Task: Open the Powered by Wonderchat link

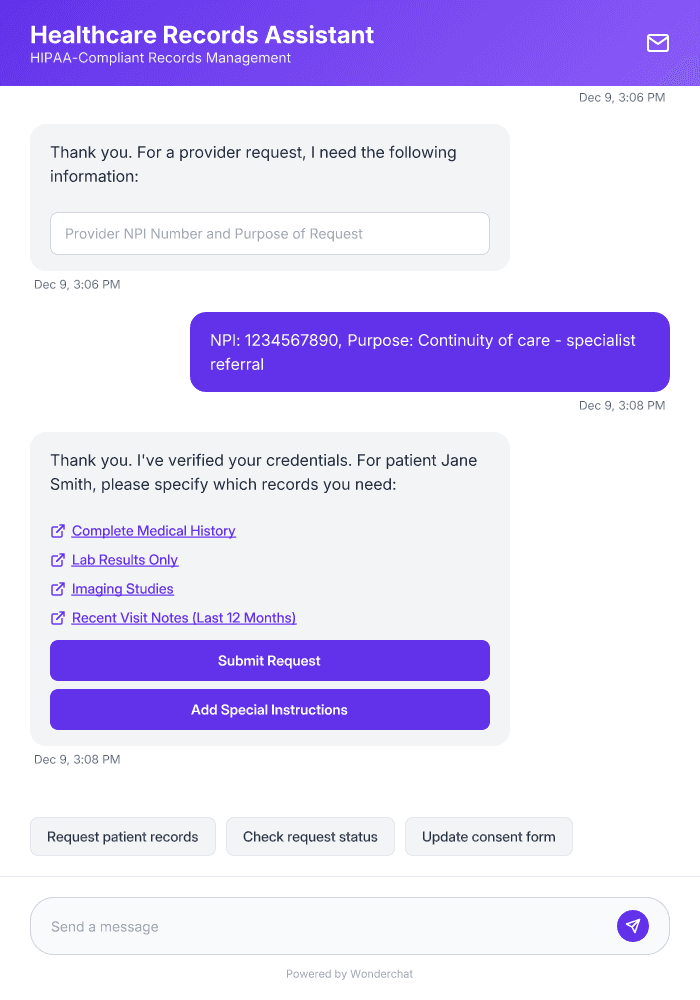Action: (349, 973)
